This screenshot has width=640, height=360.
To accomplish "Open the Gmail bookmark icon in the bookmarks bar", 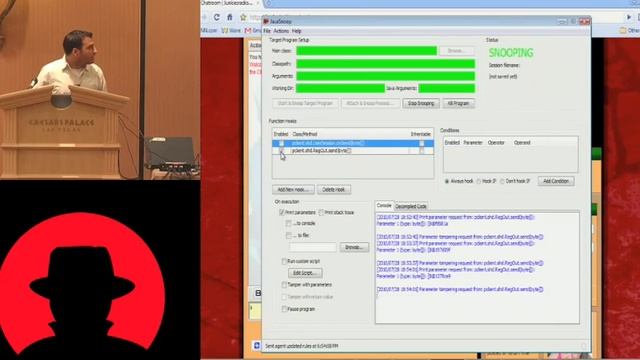I will [x=248, y=31].
